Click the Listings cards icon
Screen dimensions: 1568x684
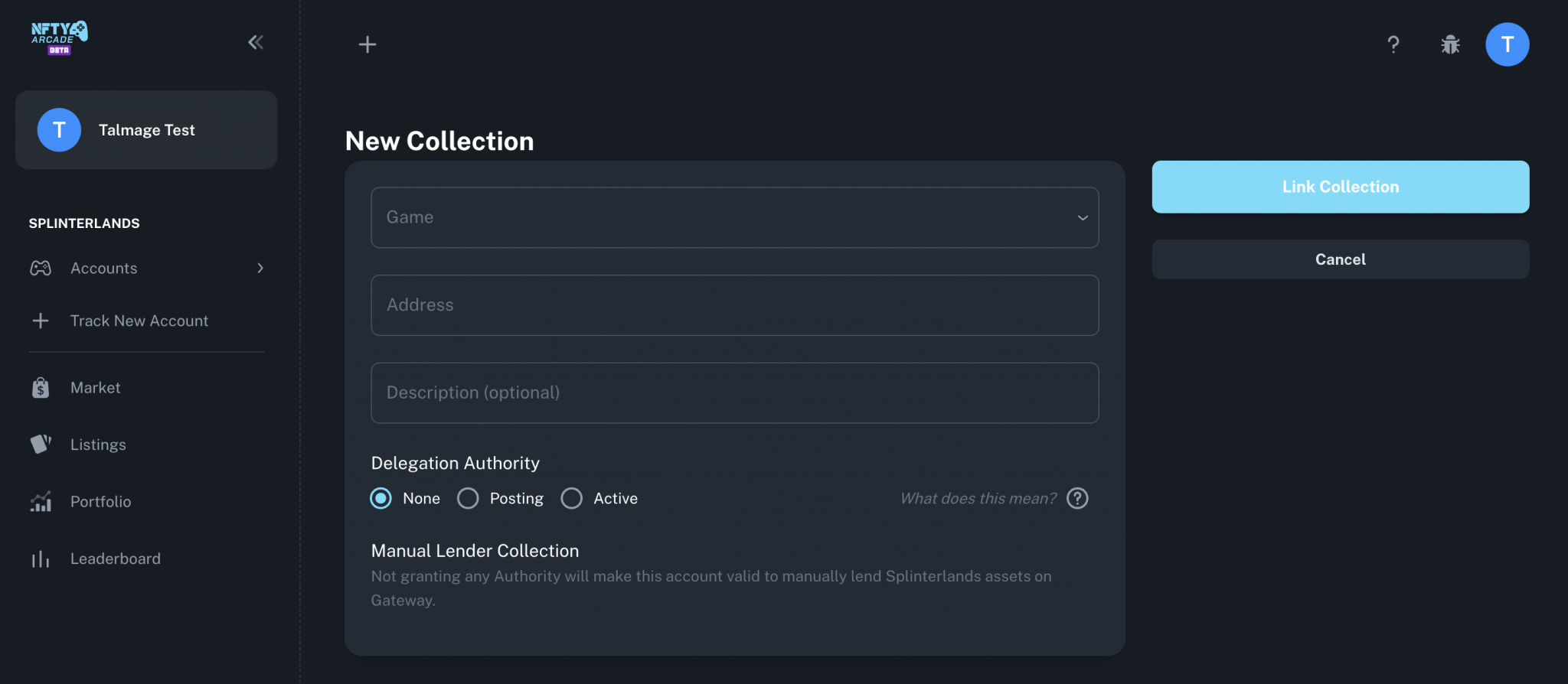[x=41, y=445]
